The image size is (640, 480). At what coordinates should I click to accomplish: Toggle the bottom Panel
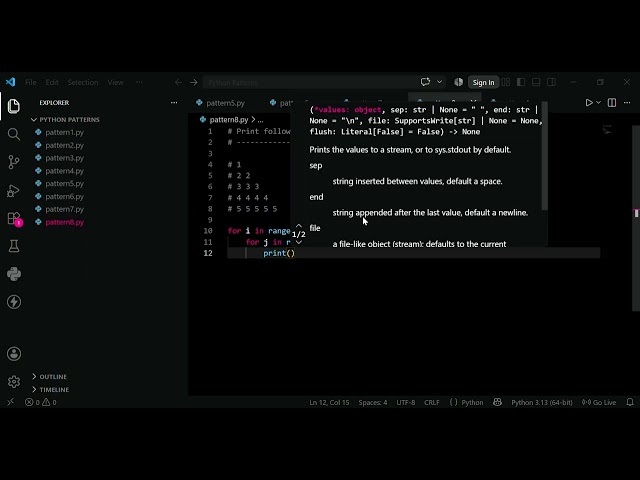[536, 82]
